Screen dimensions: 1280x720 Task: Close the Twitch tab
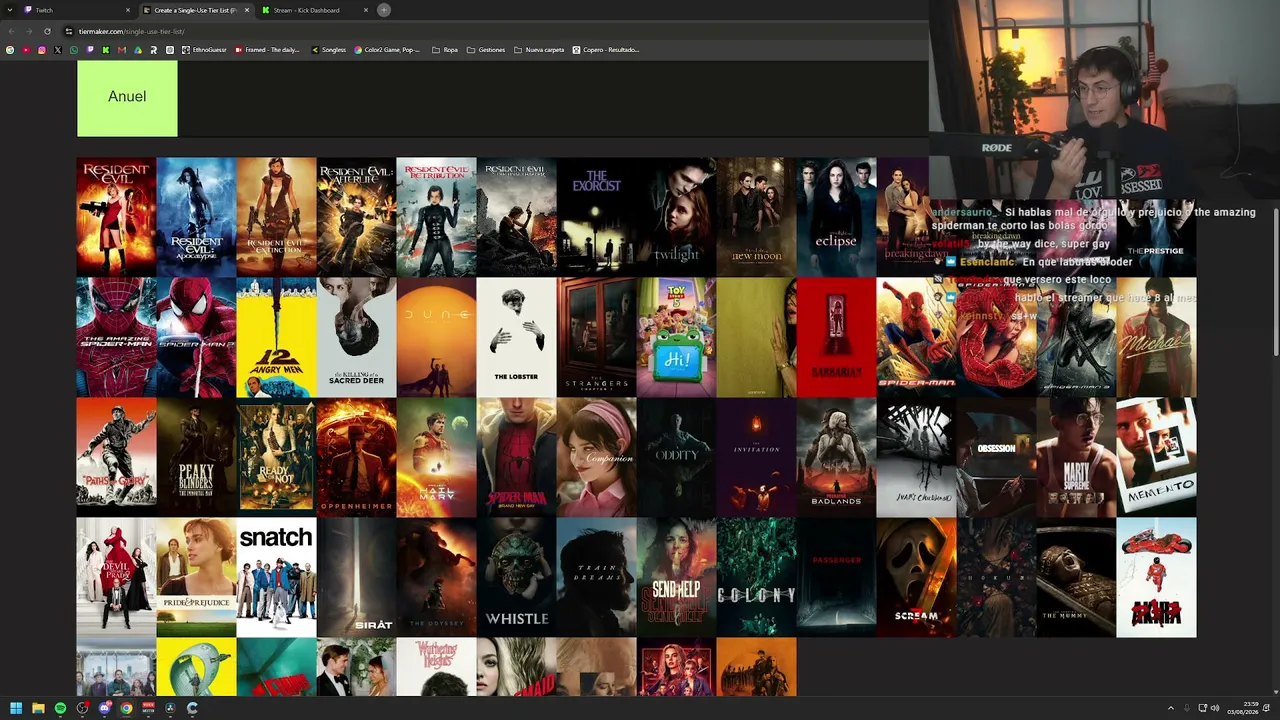tap(128, 10)
